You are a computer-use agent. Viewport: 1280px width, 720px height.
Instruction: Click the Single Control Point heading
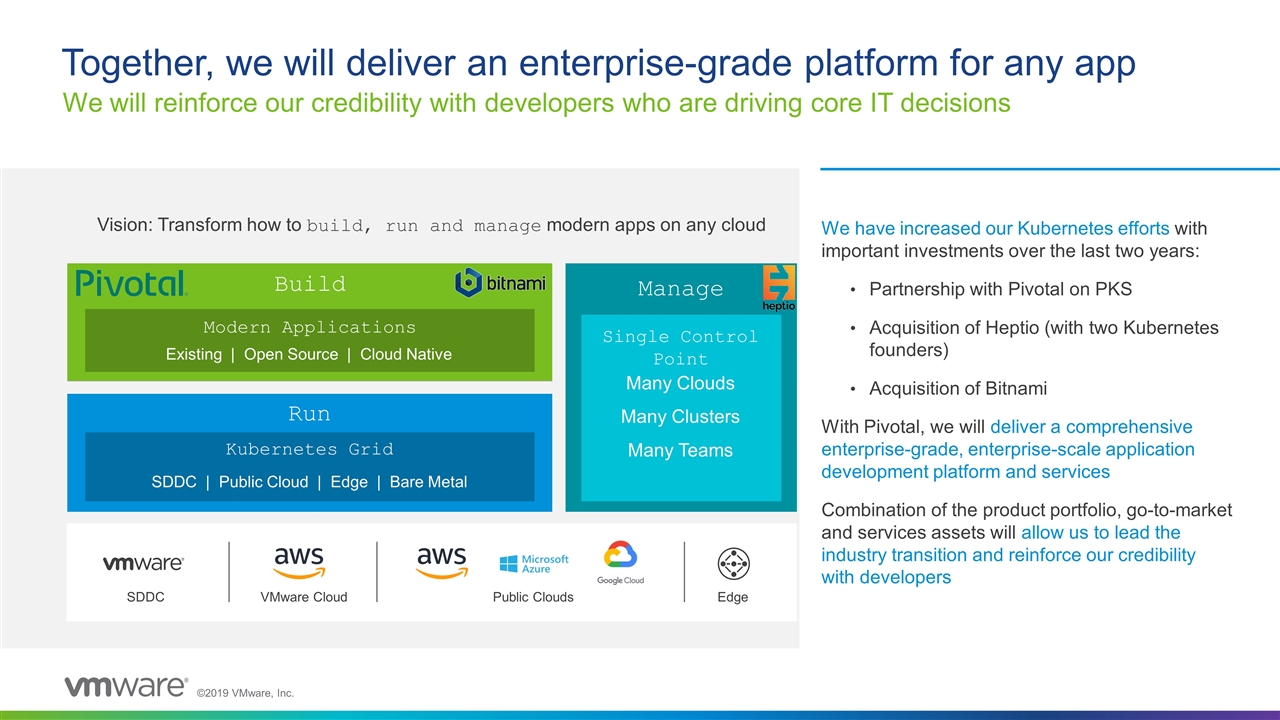(680, 347)
